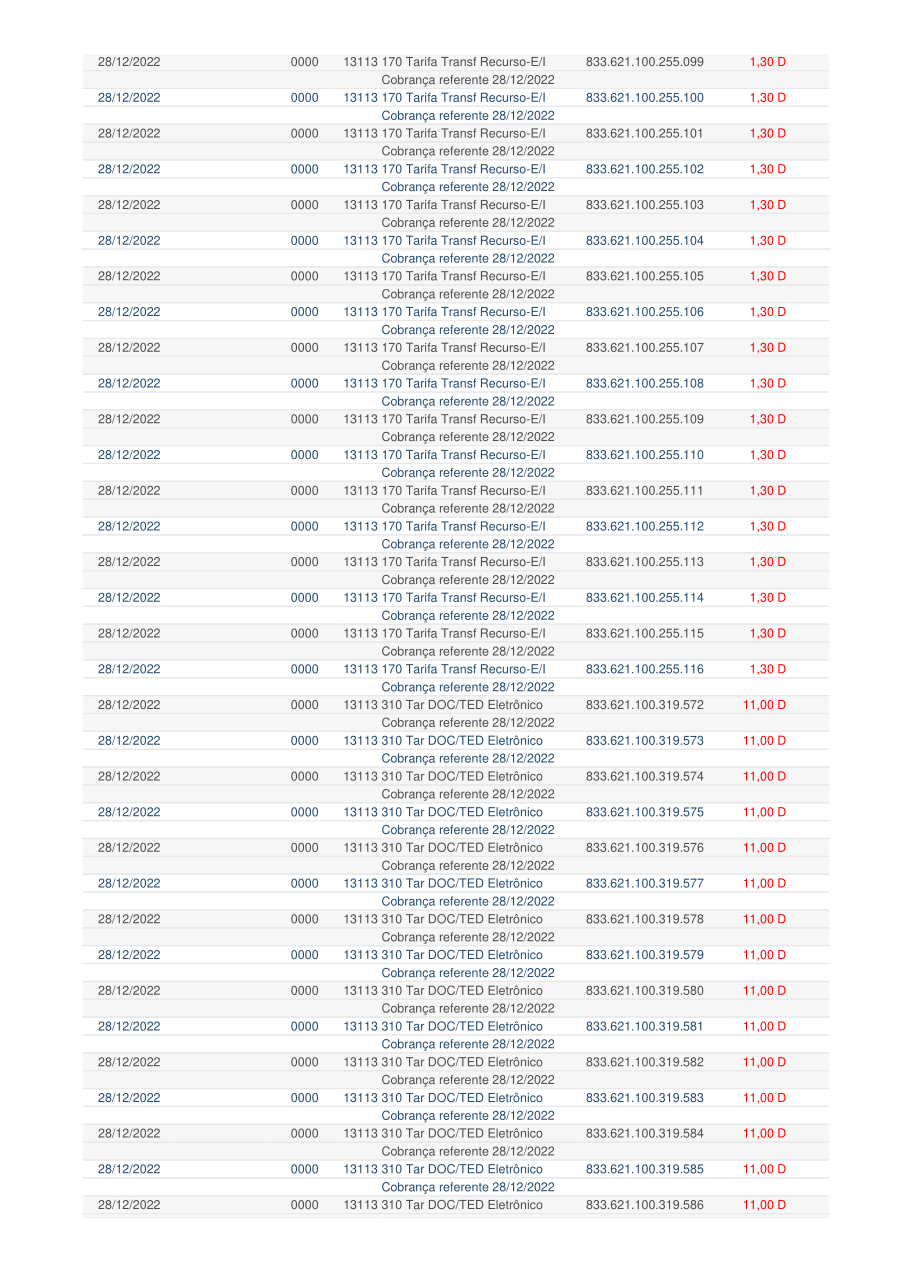Click the 1,30 D amount for document ending 255.101
The width and height of the screenshot is (900, 1273).
coord(767,133)
